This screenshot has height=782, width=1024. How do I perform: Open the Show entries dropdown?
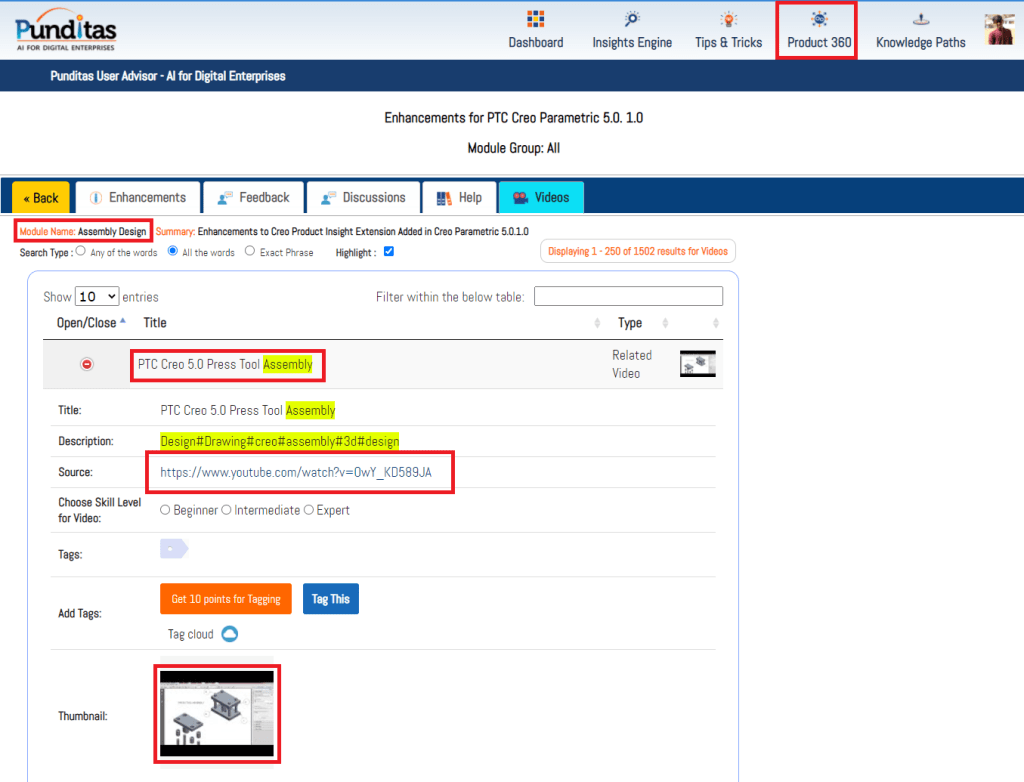(97, 296)
